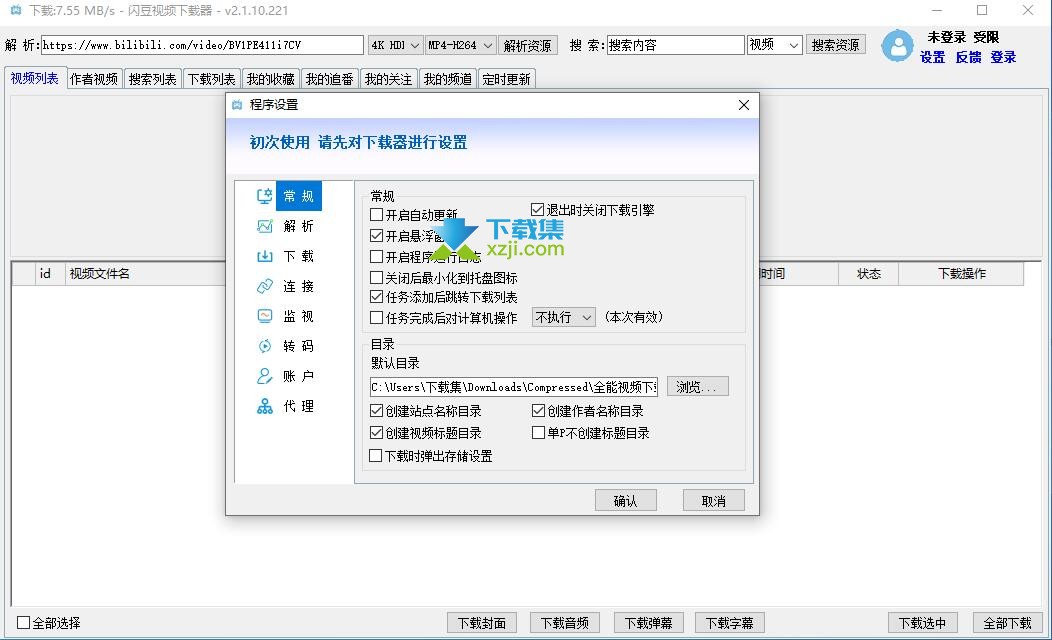Click the 取消 button
Viewport: 1052px width, 640px height.
pos(713,500)
